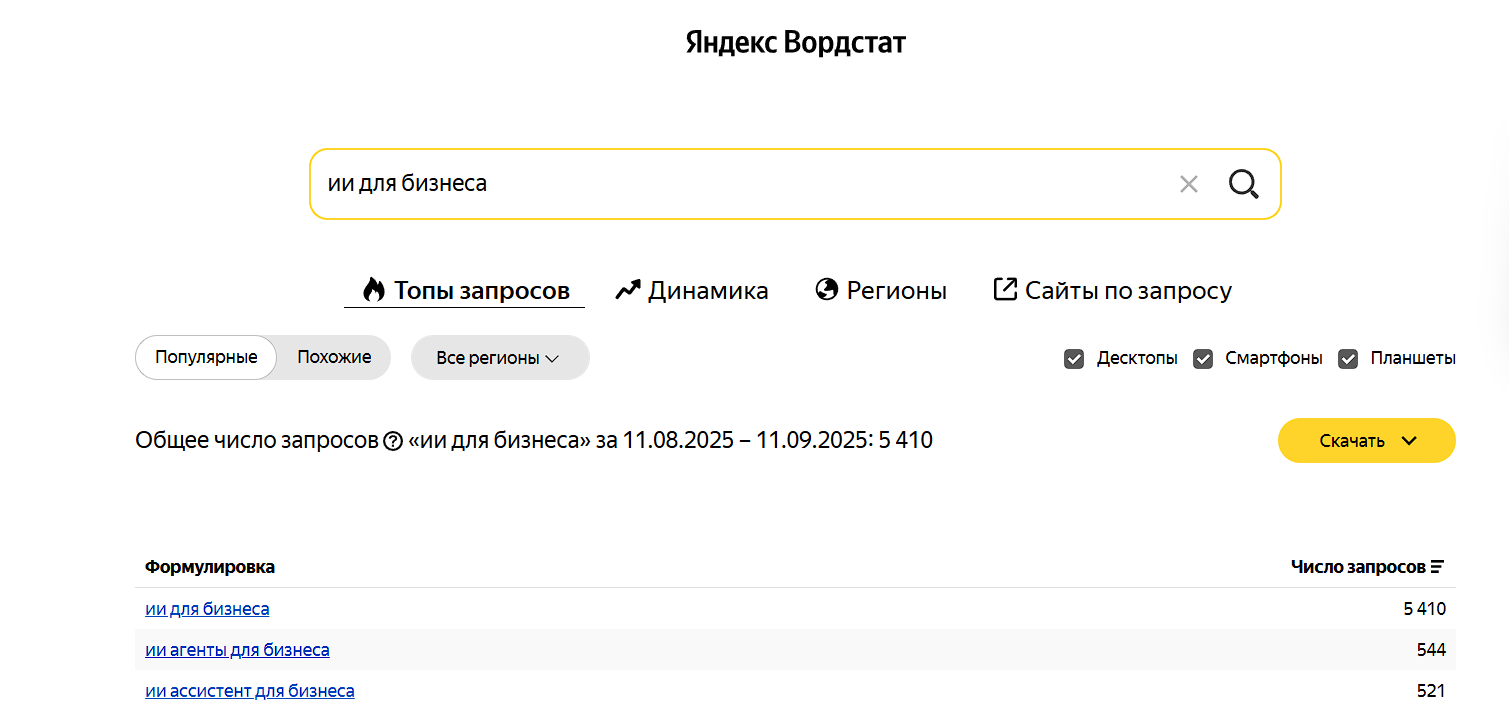Image resolution: width=1509 pixels, height=709 pixels.
Task: Click the Яндекс Вордстат logo
Action: click(x=796, y=43)
